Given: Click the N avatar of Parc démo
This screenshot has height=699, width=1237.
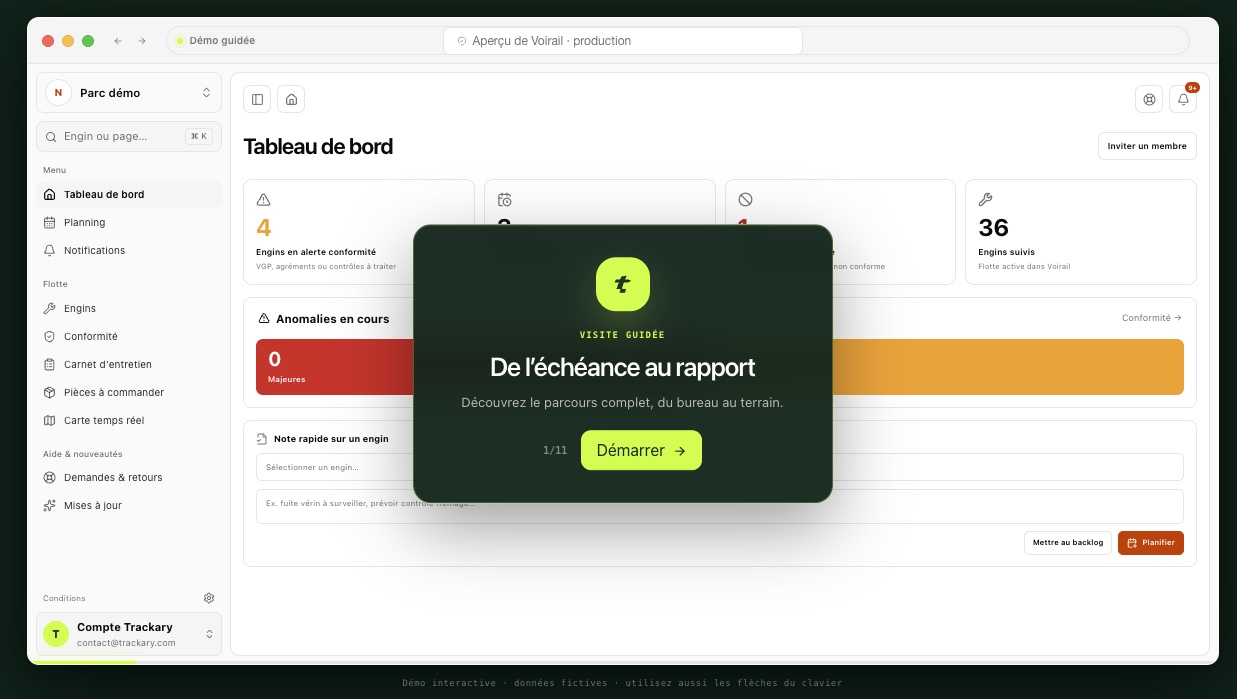Looking at the screenshot, I should [58, 92].
